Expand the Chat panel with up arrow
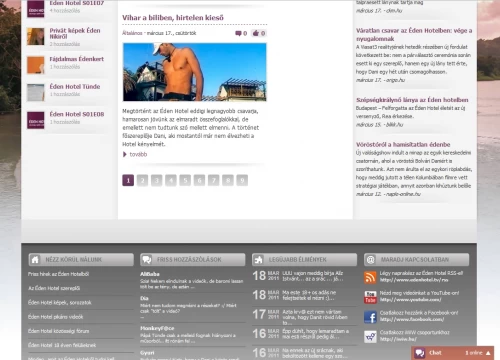Screen dimensions: 500x360 point(488,353)
